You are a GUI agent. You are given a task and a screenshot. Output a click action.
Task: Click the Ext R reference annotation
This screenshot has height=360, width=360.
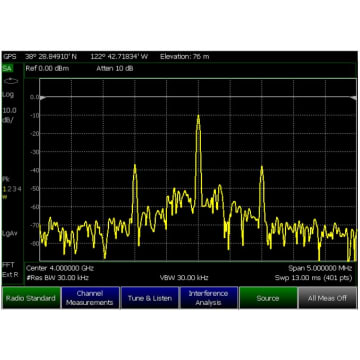point(10,274)
